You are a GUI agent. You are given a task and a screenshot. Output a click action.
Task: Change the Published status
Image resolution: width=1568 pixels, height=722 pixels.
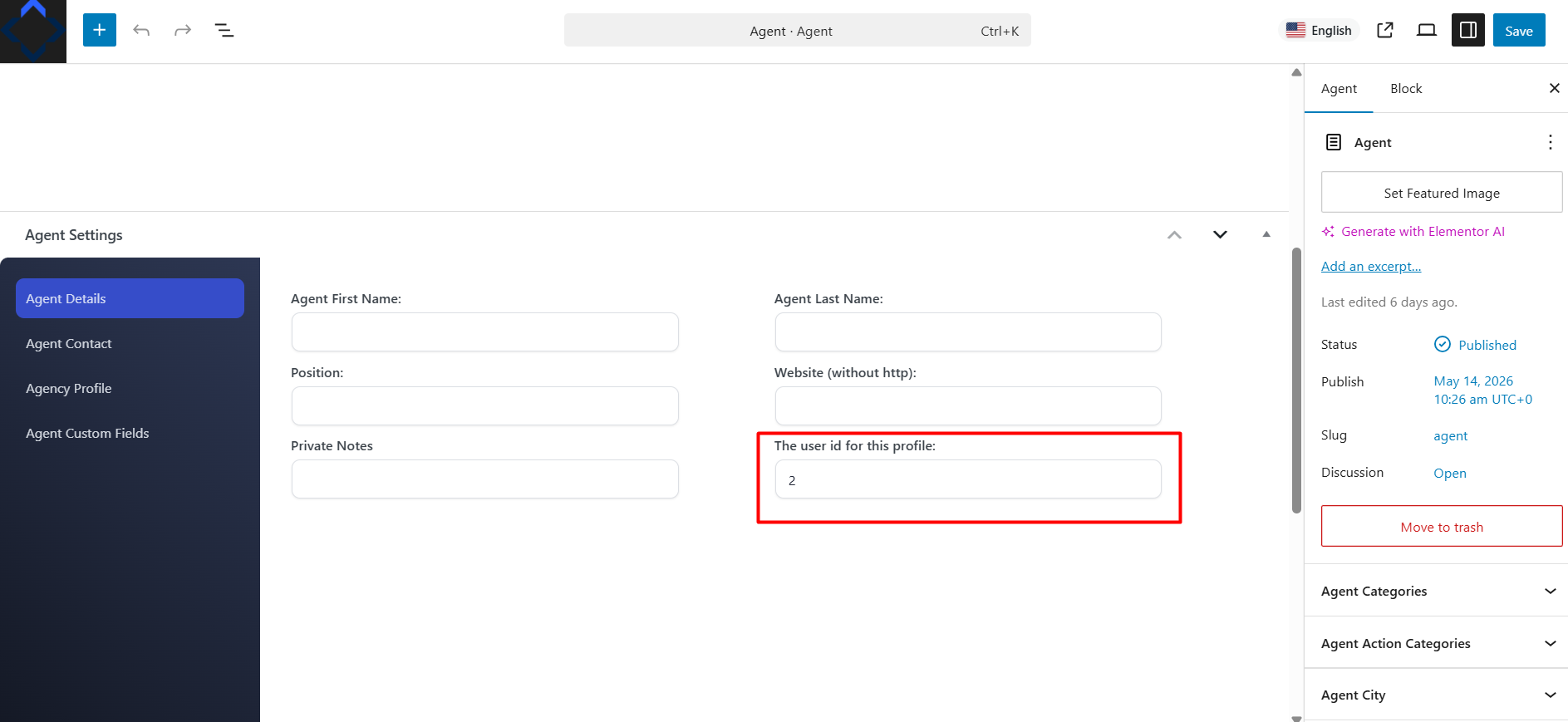pyautogui.click(x=1475, y=344)
